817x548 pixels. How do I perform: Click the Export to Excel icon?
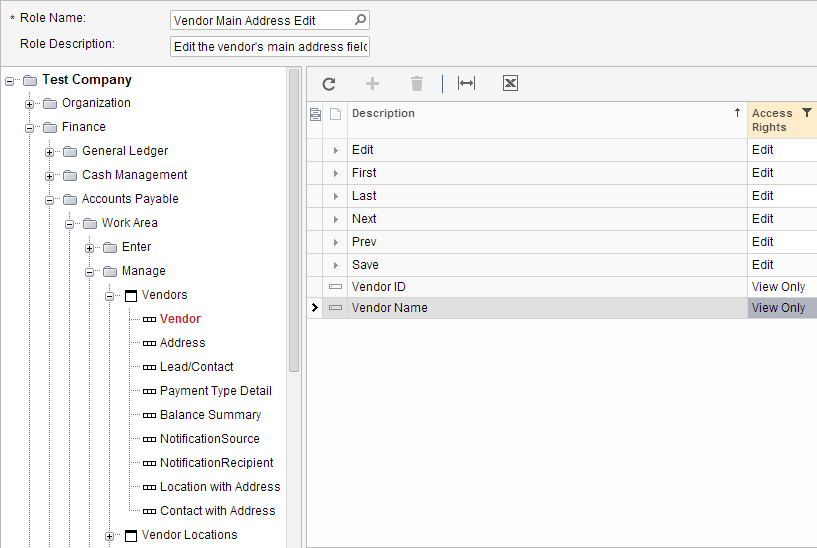pyautogui.click(x=510, y=84)
